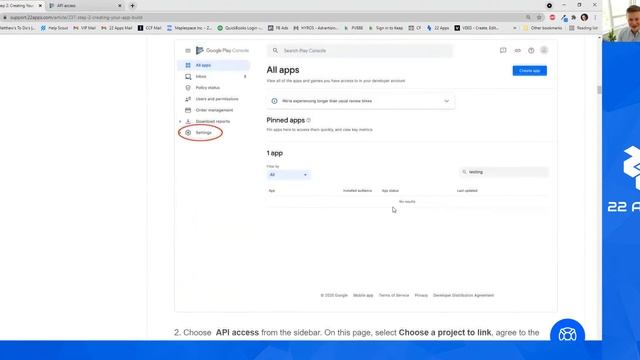This screenshot has height=360, width=640.
Task: Open Settings in the Play Console sidebar
Action: click(x=203, y=133)
